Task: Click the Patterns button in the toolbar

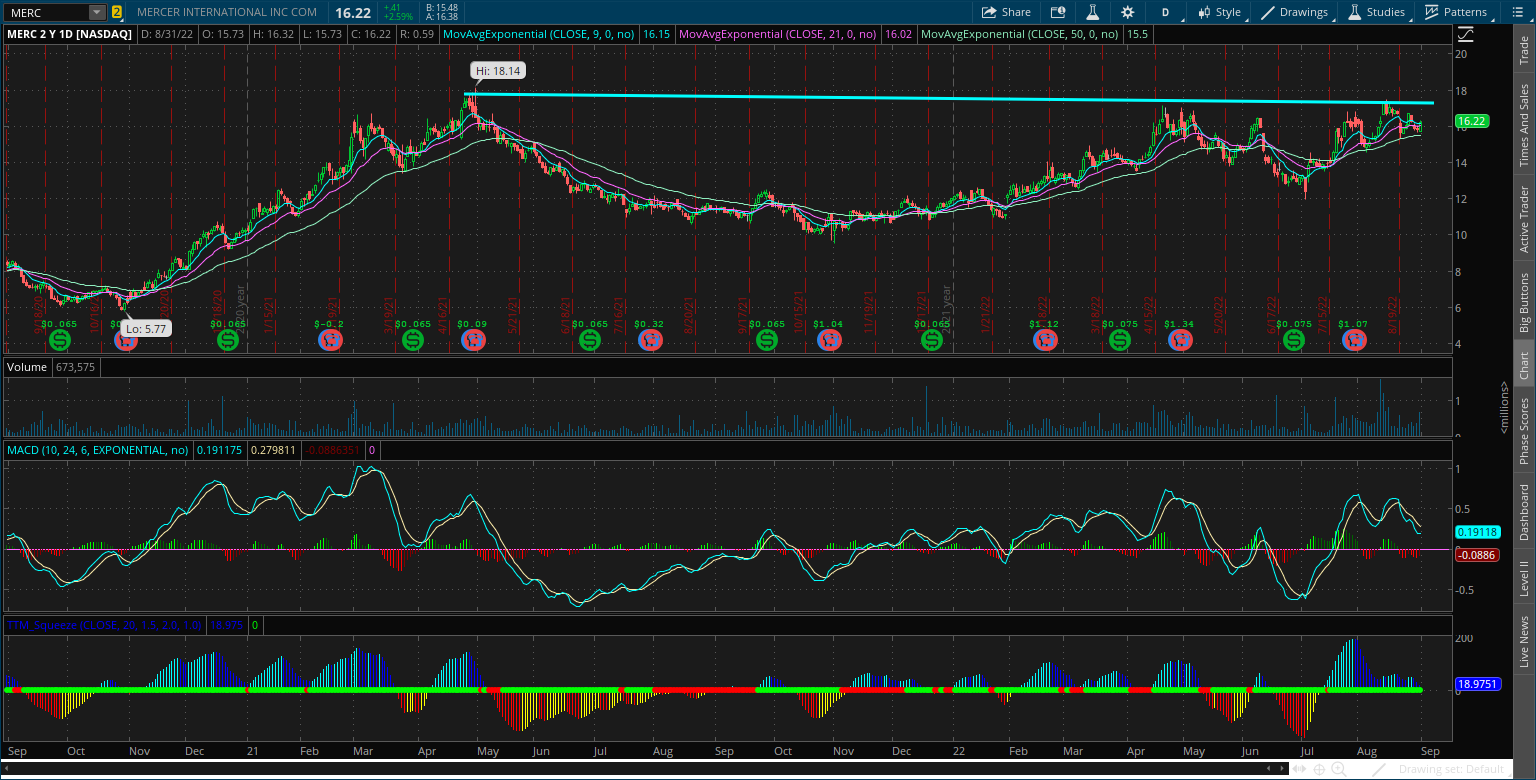Action: pos(1460,12)
